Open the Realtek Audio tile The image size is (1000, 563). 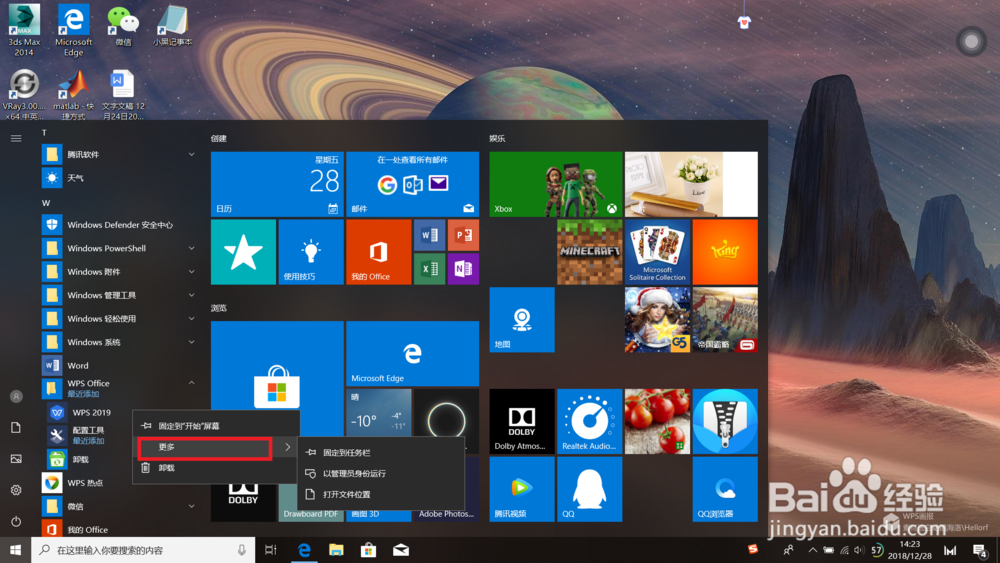click(589, 421)
